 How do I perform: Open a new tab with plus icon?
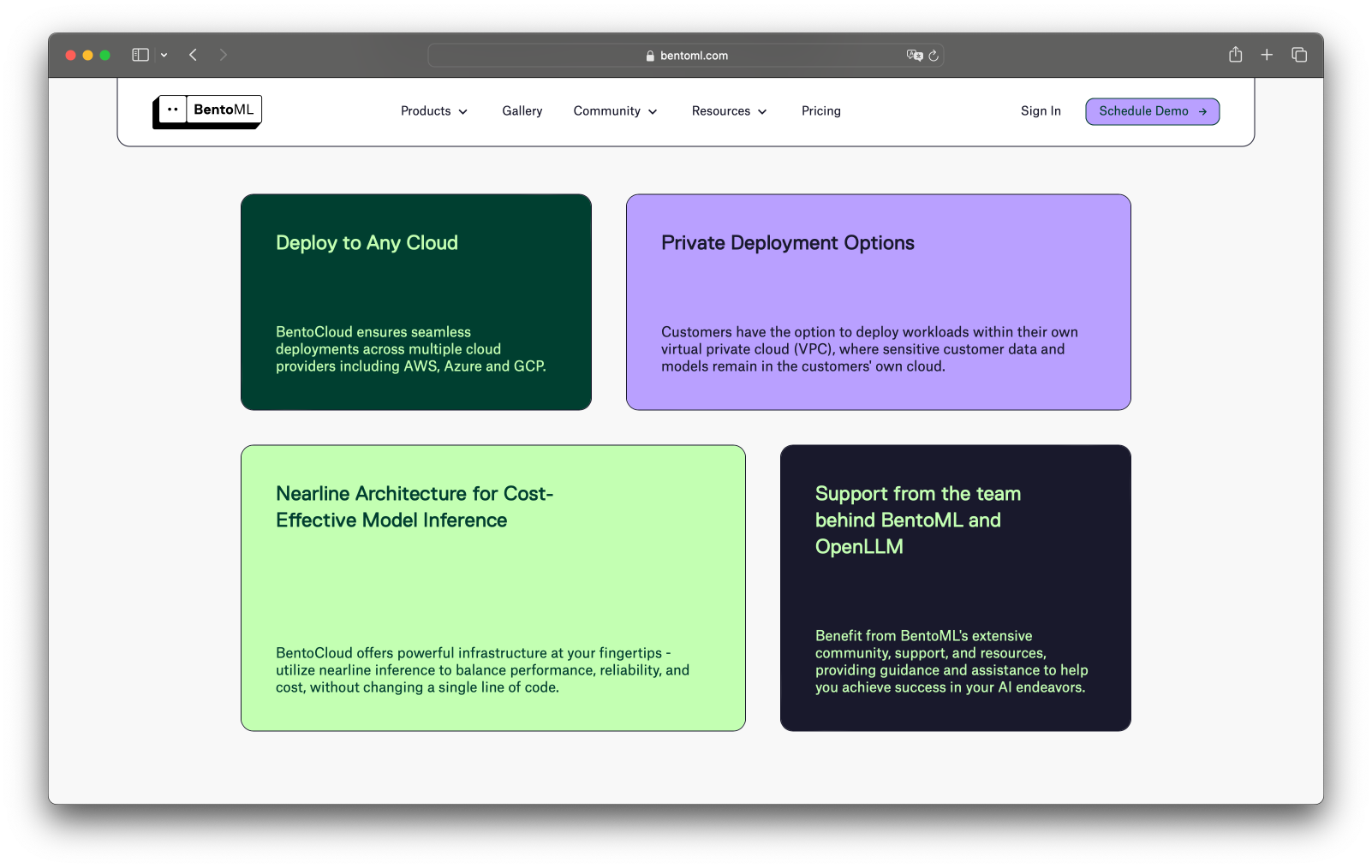[1267, 55]
